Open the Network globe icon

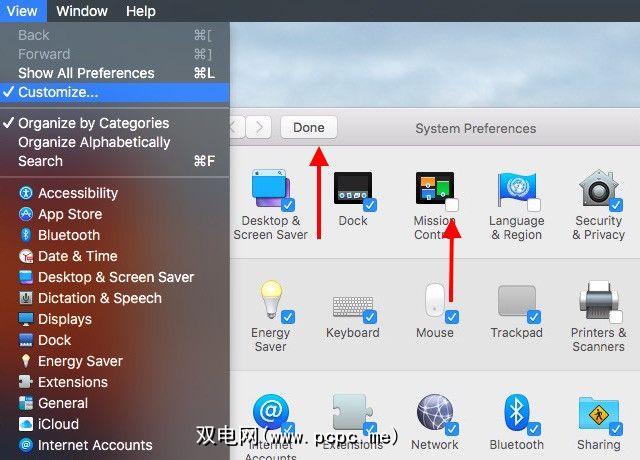(435, 412)
